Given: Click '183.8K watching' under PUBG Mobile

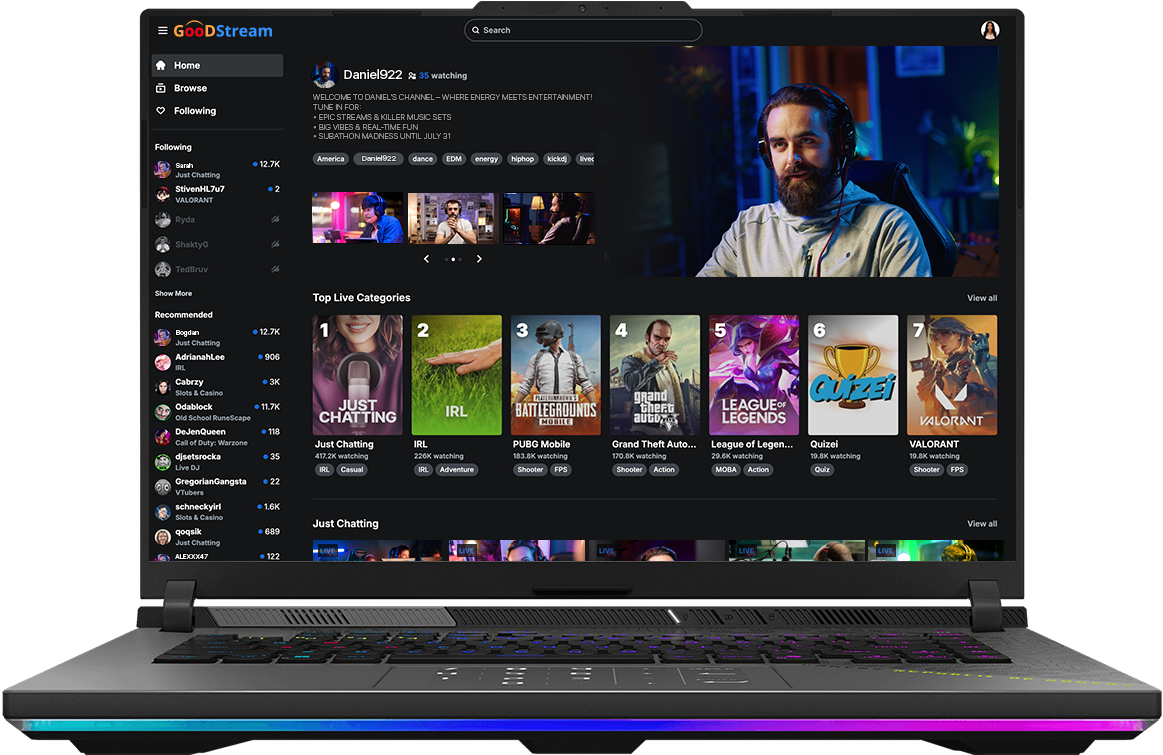Looking at the screenshot, I should click(540, 456).
